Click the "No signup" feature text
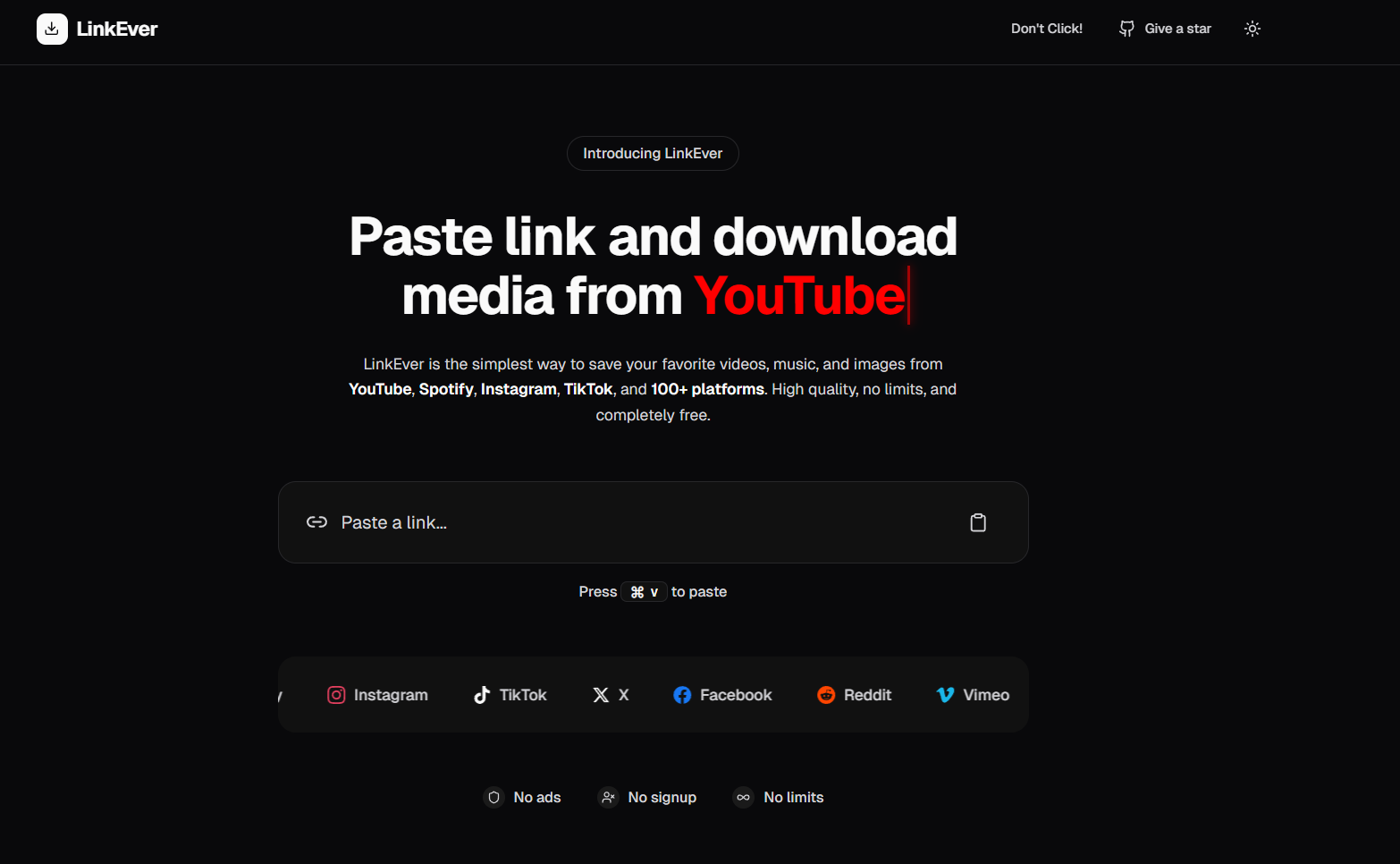The width and height of the screenshot is (1400, 864). [662, 797]
